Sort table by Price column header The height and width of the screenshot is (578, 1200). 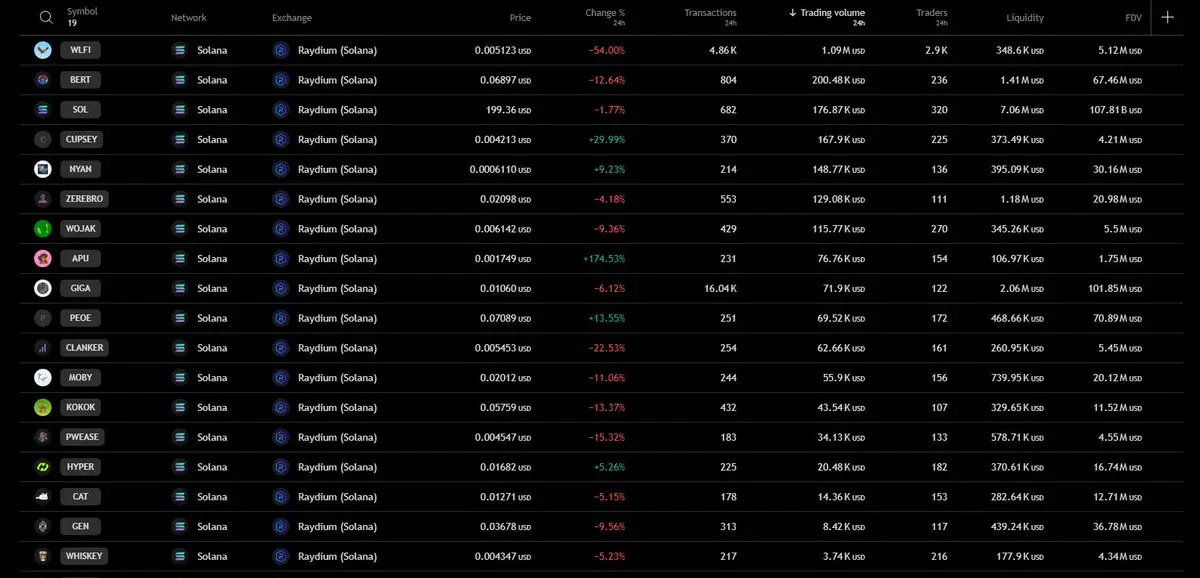tap(520, 18)
